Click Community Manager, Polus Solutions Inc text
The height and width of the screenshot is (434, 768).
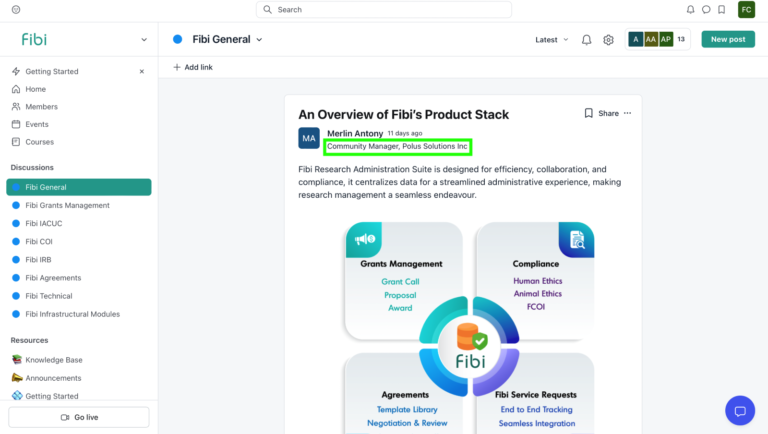click(x=397, y=146)
